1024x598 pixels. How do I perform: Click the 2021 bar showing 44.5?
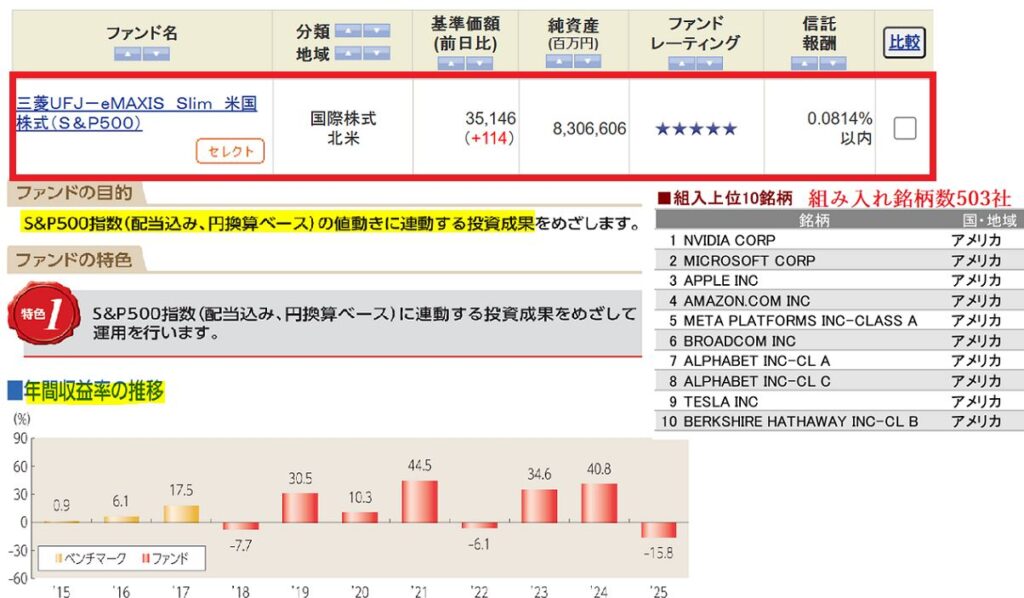(x=420, y=500)
